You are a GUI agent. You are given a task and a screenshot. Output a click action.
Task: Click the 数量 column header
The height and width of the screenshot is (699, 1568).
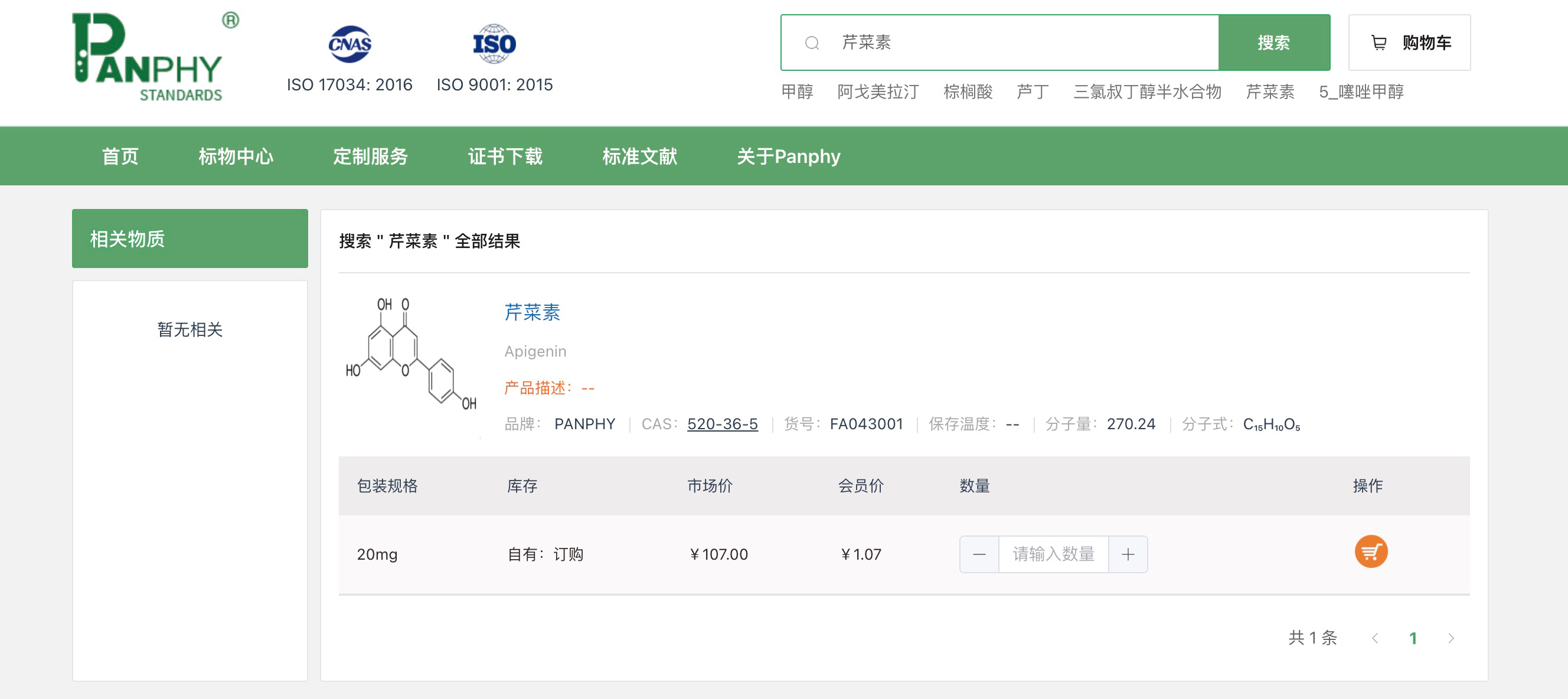click(x=975, y=485)
